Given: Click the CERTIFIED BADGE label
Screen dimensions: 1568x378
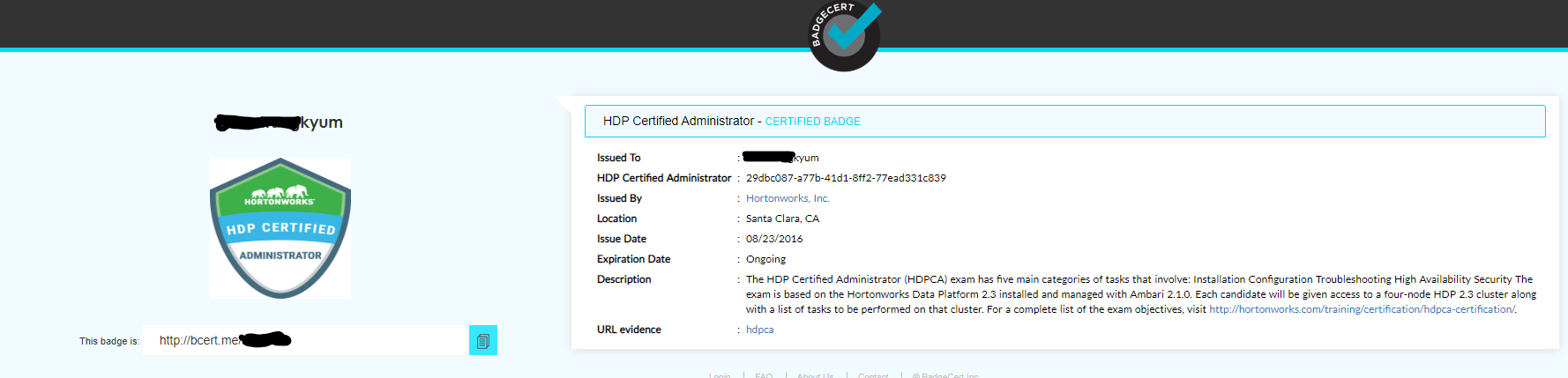Looking at the screenshot, I should (812, 122).
